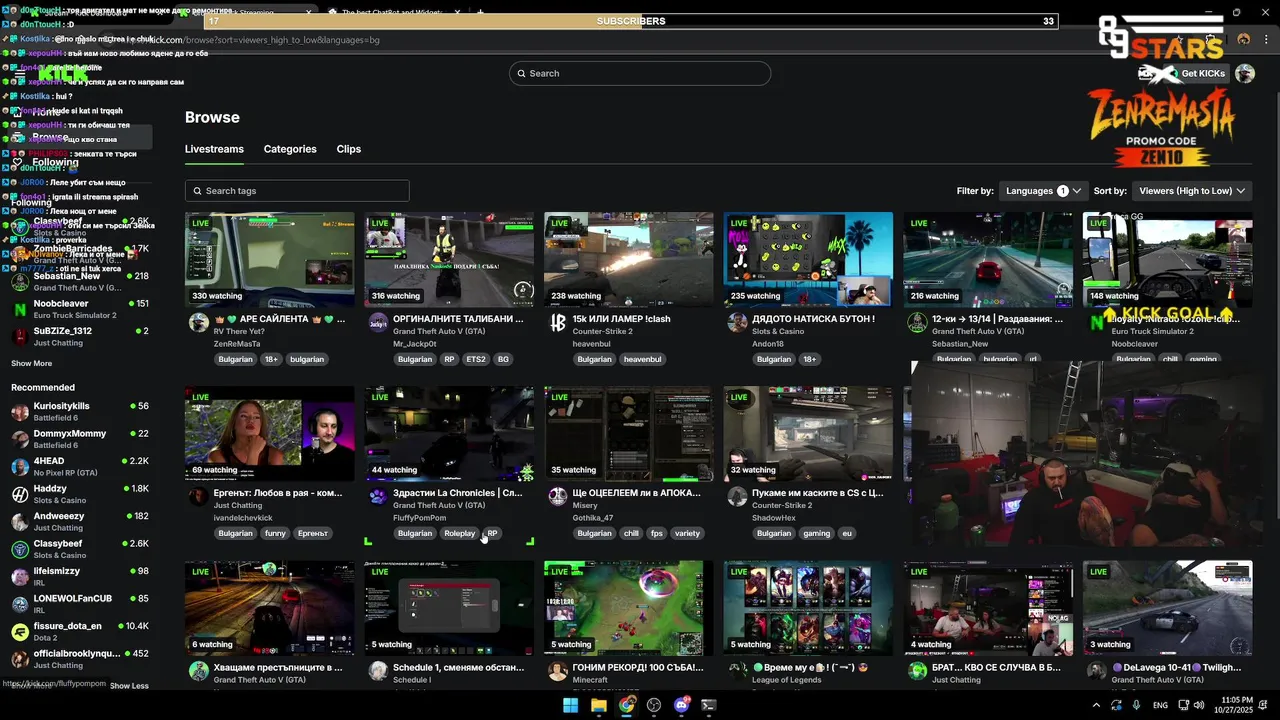Open stream thumbnail with 216 watching
This screenshot has height=720, width=1280.
click(988, 259)
